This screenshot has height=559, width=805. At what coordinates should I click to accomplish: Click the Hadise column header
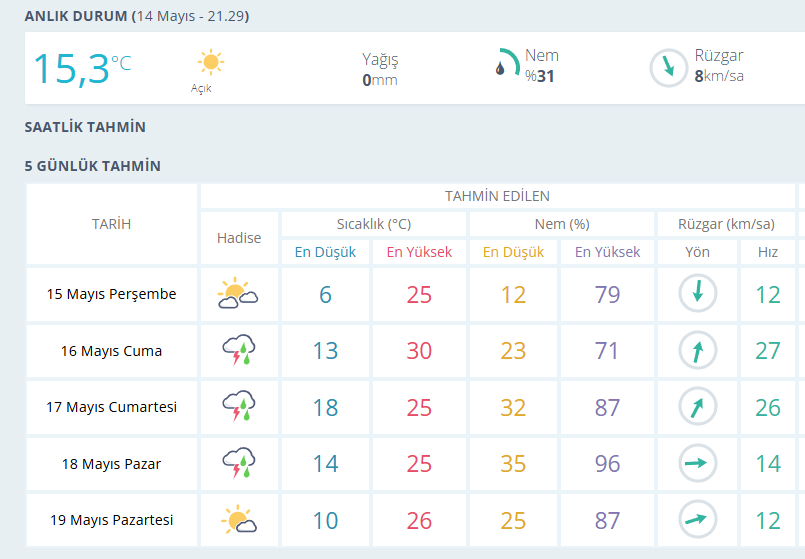(239, 238)
